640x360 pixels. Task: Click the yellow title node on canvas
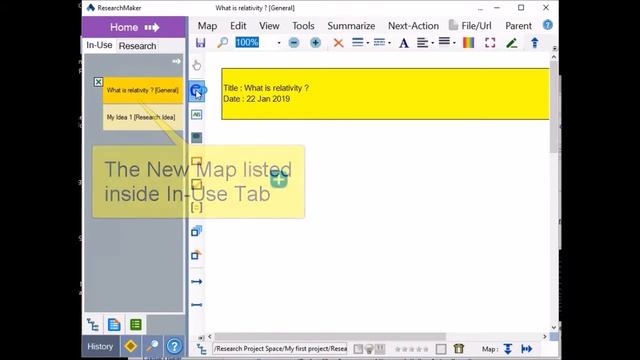385,94
